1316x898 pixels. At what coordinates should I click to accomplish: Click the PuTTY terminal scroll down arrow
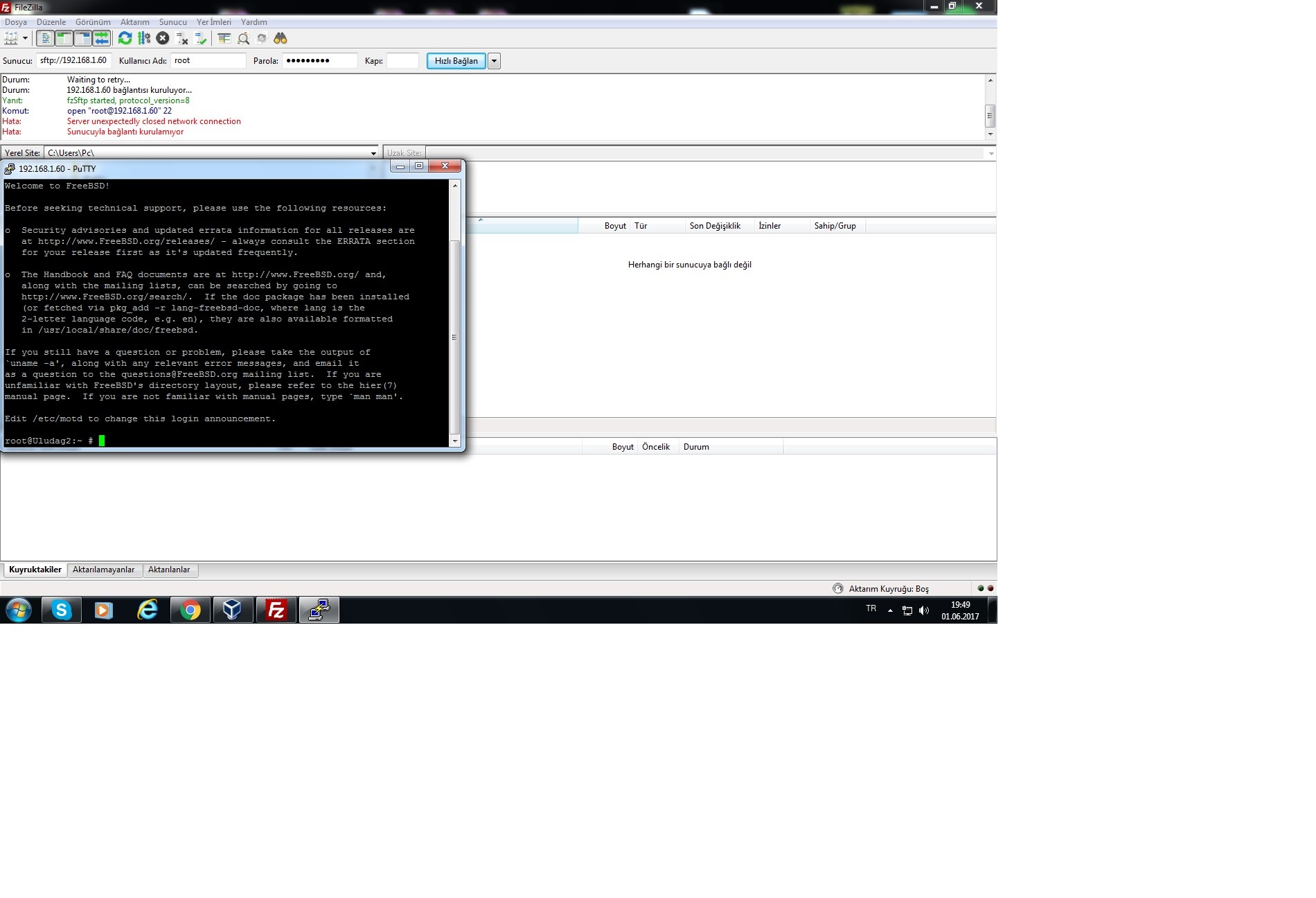point(455,441)
